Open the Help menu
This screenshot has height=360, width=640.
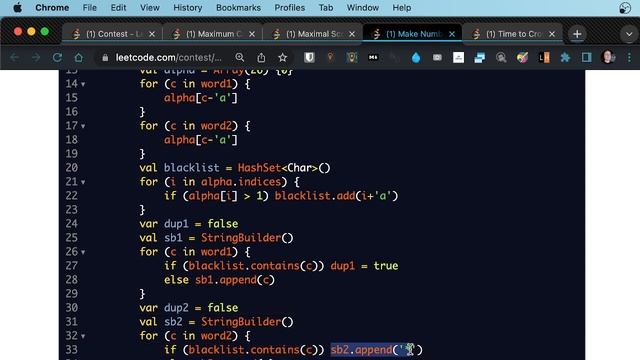point(402,7)
